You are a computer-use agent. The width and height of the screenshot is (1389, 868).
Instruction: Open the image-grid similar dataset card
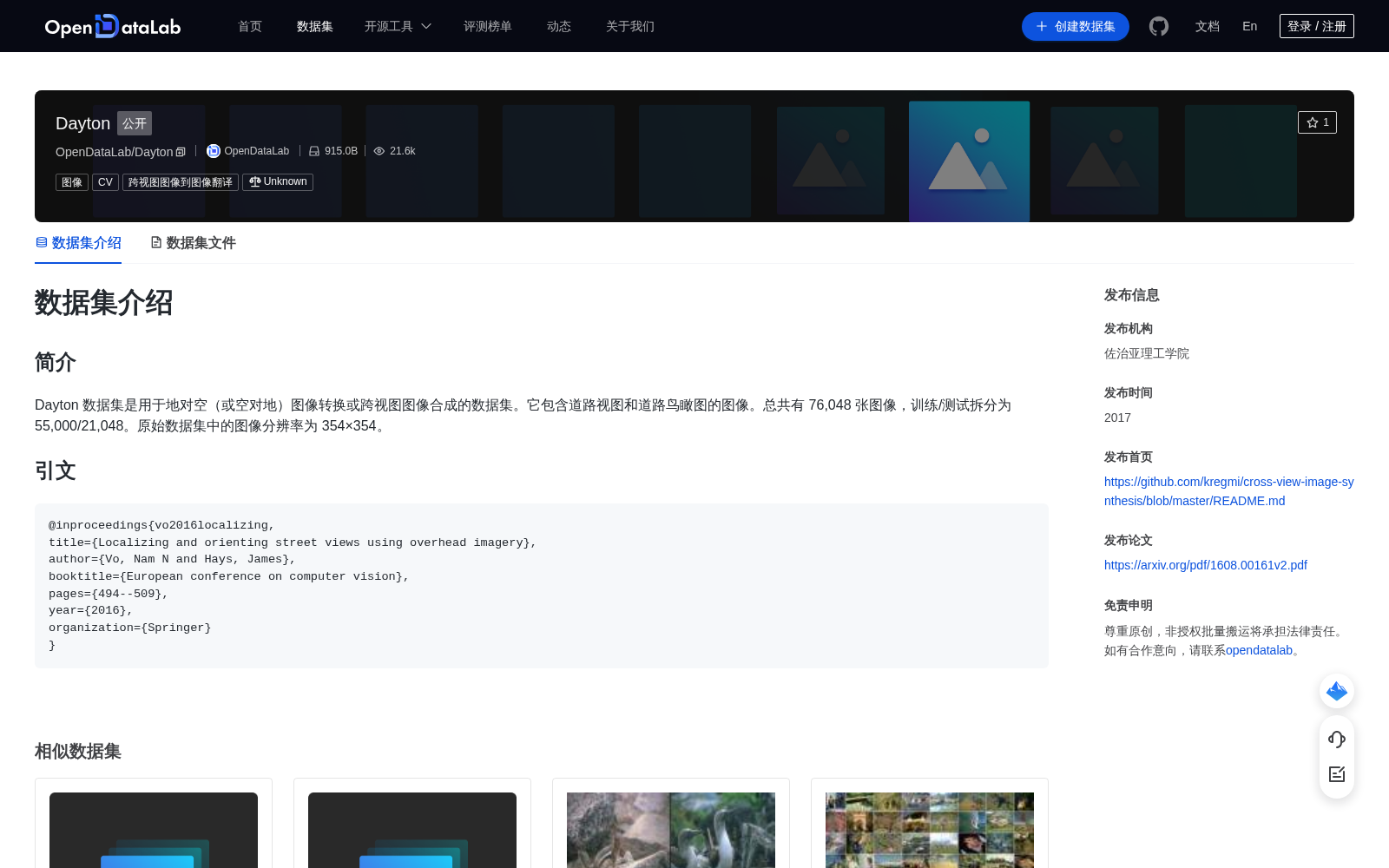(x=930, y=823)
